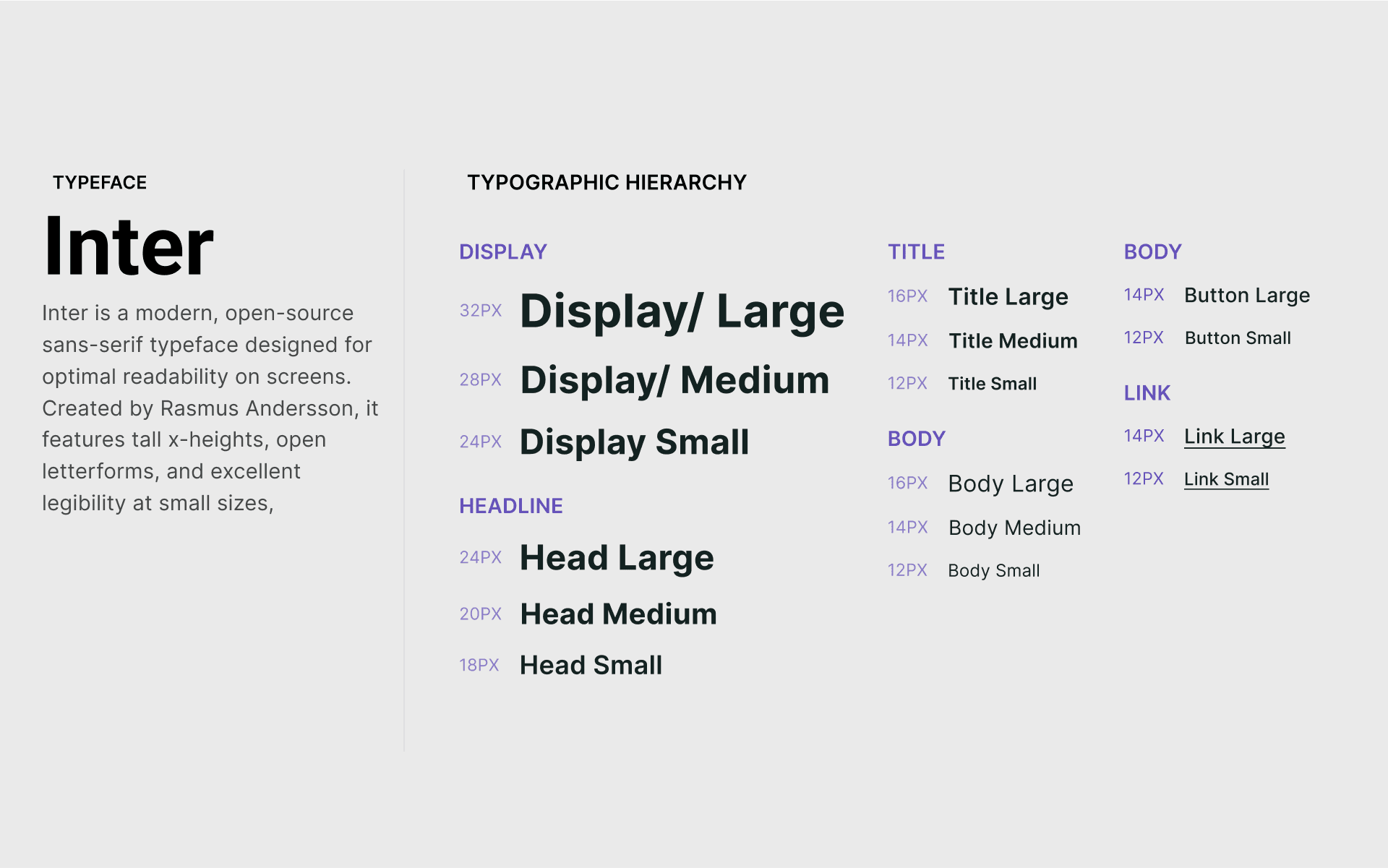This screenshot has height=868, width=1388.
Task: Click the Link Large underlined text
Action: (1234, 437)
